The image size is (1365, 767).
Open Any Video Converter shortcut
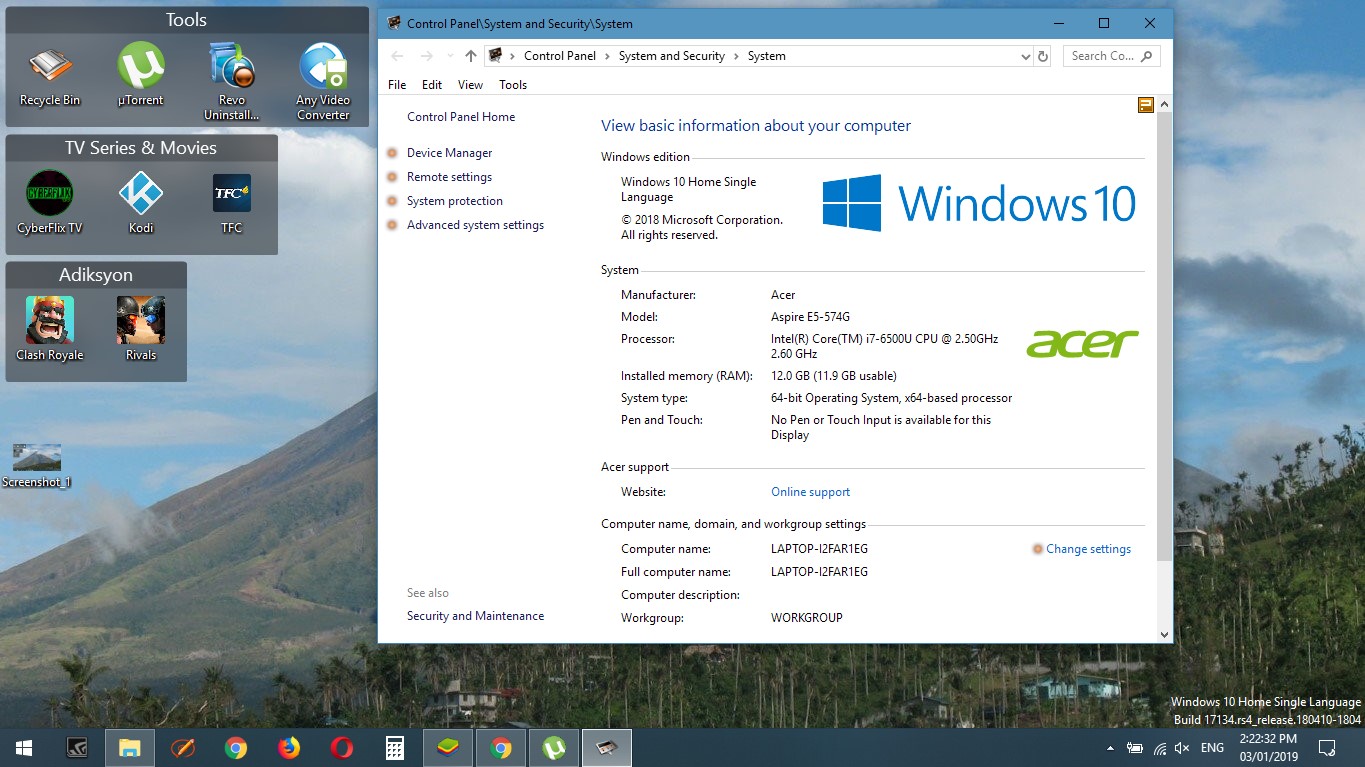[323, 82]
